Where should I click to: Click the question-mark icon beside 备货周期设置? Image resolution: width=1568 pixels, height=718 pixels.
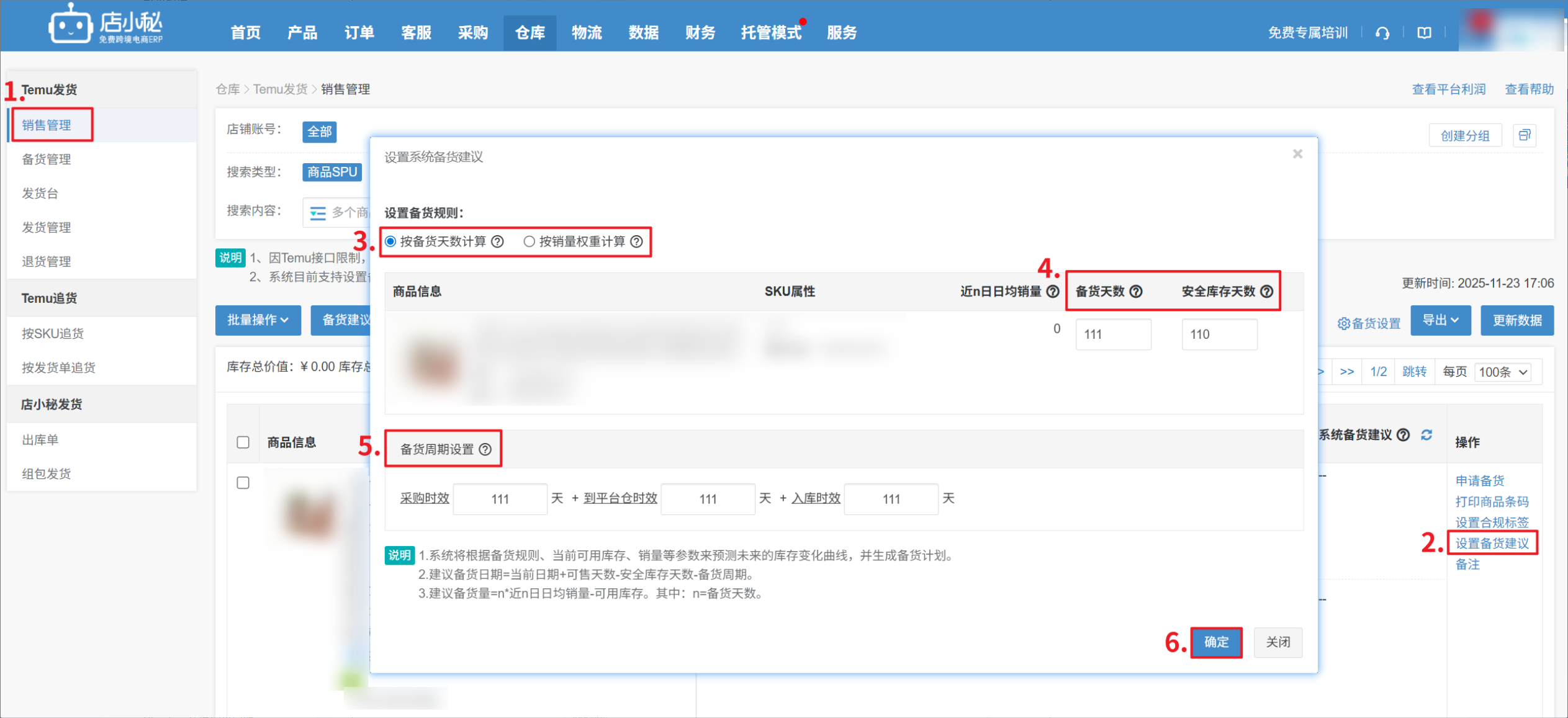click(x=486, y=448)
